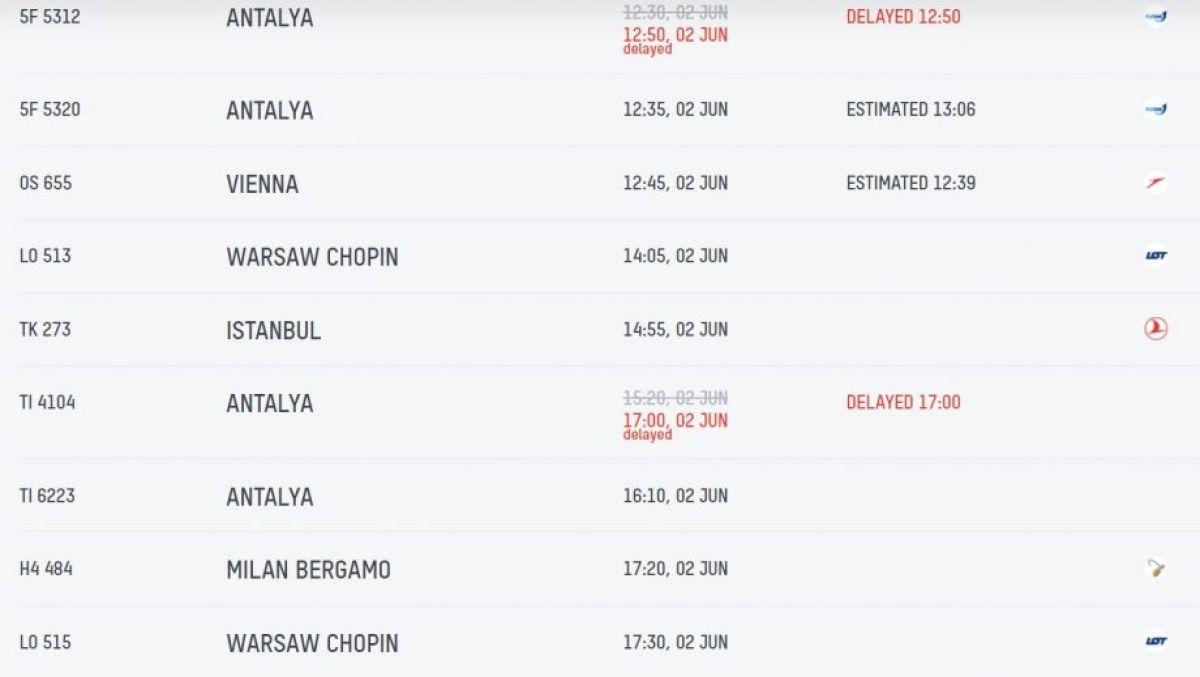1200x677 pixels.
Task: Click the Turkish Airlines logo on the Istanbul row
Action: 1156,329
